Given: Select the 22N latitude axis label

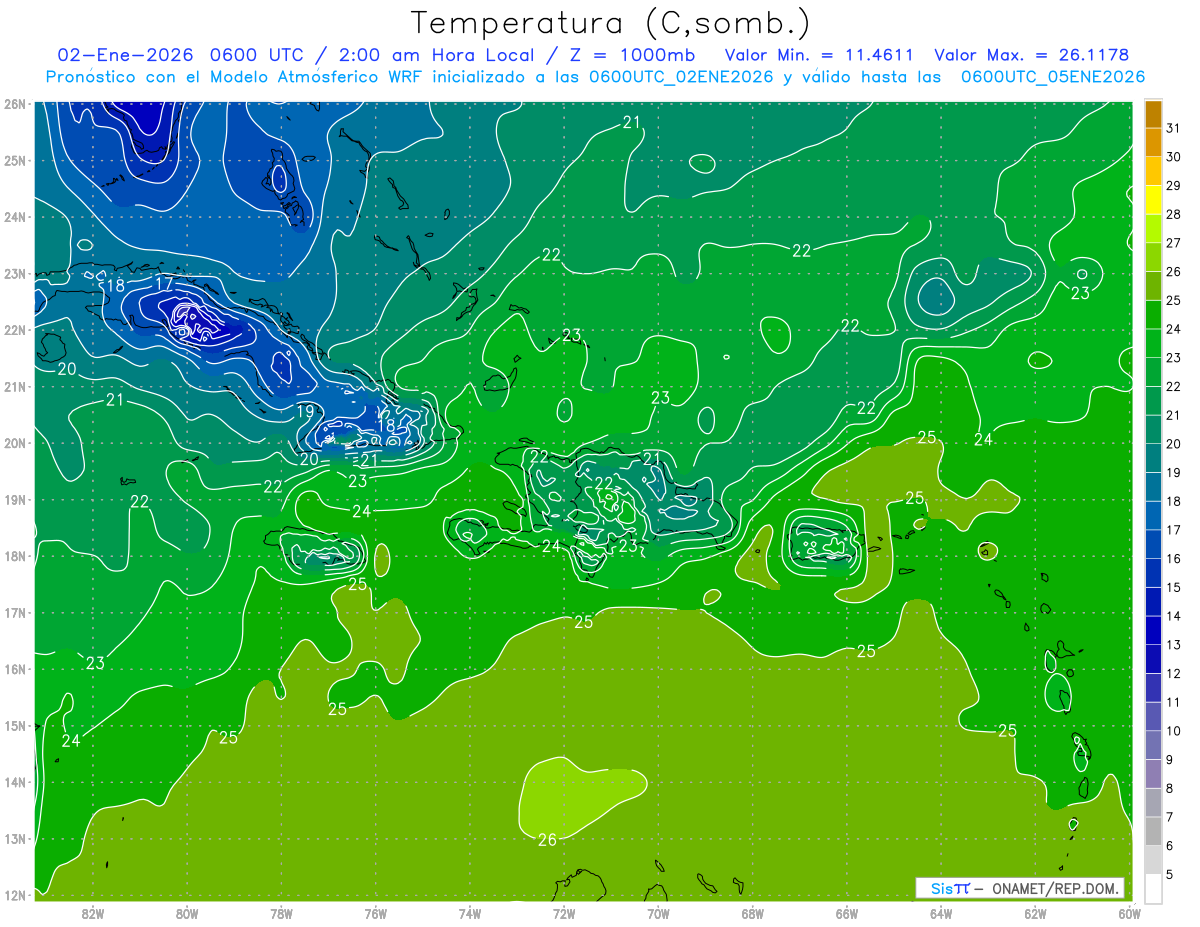Looking at the screenshot, I should coord(14,330).
